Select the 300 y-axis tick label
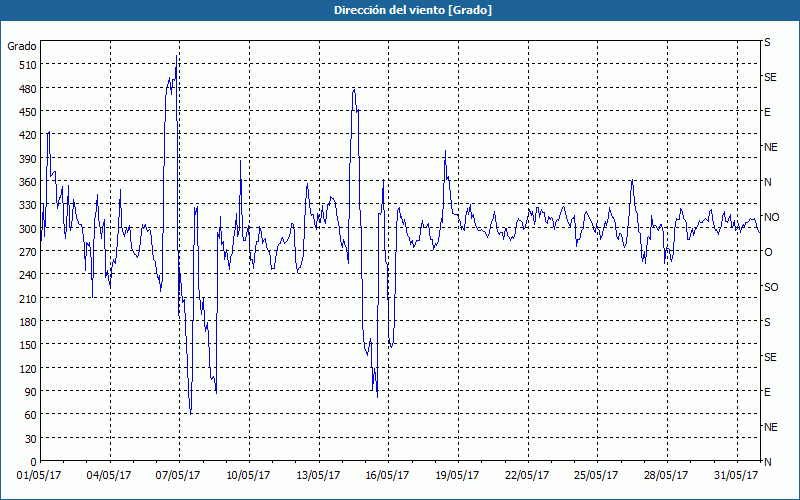The height and width of the screenshot is (500, 800). tap(27, 229)
